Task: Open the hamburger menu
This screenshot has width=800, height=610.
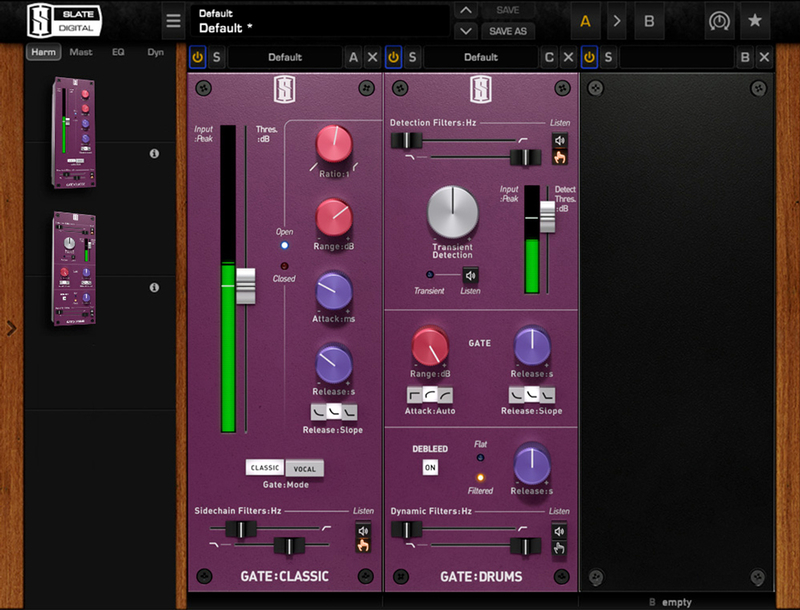Action: pyautogui.click(x=173, y=21)
